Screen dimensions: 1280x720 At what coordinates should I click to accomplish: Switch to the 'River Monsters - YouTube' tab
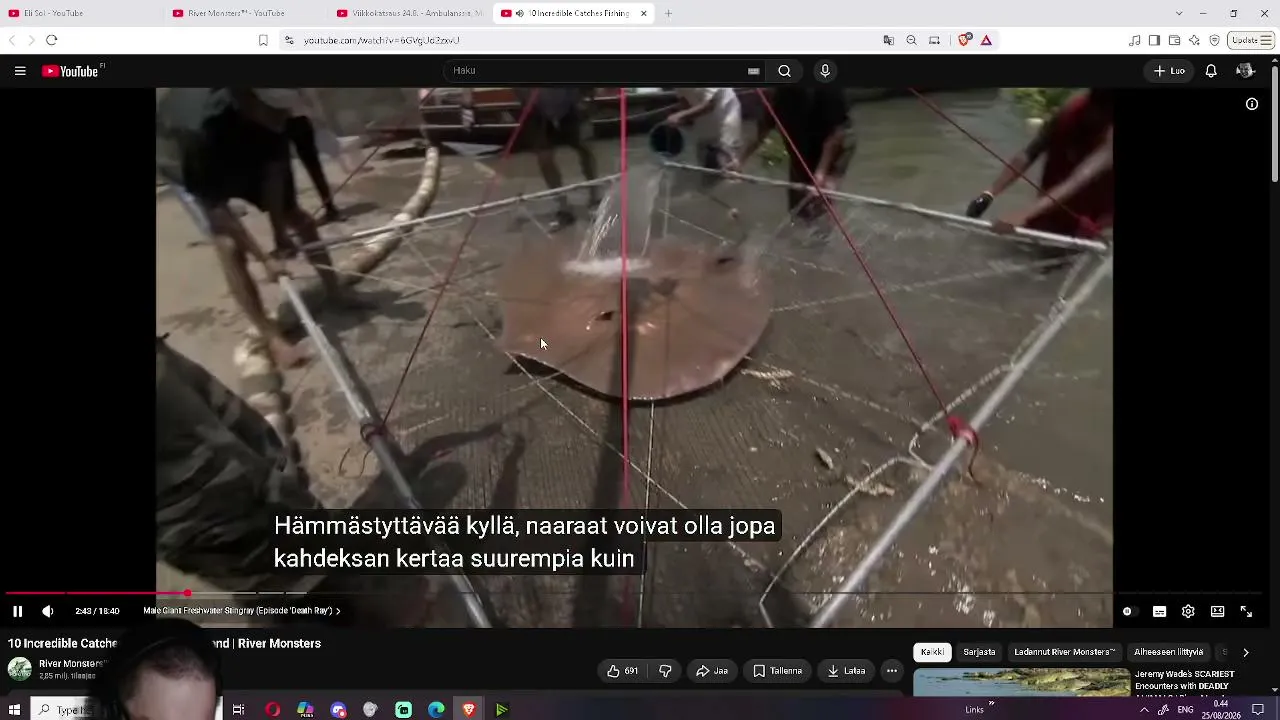[x=245, y=13]
